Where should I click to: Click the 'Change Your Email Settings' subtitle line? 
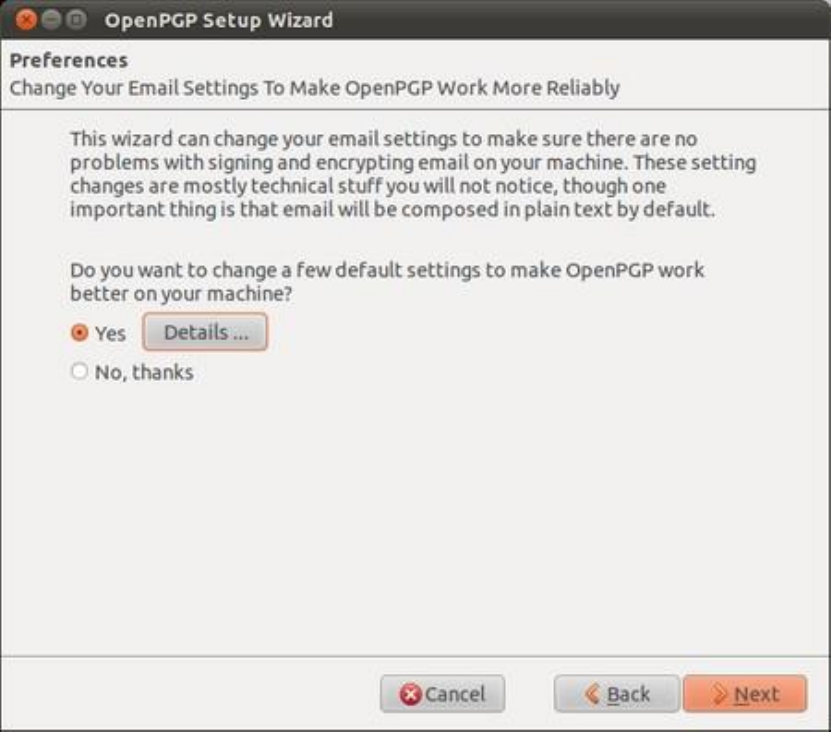(x=315, y=88)
